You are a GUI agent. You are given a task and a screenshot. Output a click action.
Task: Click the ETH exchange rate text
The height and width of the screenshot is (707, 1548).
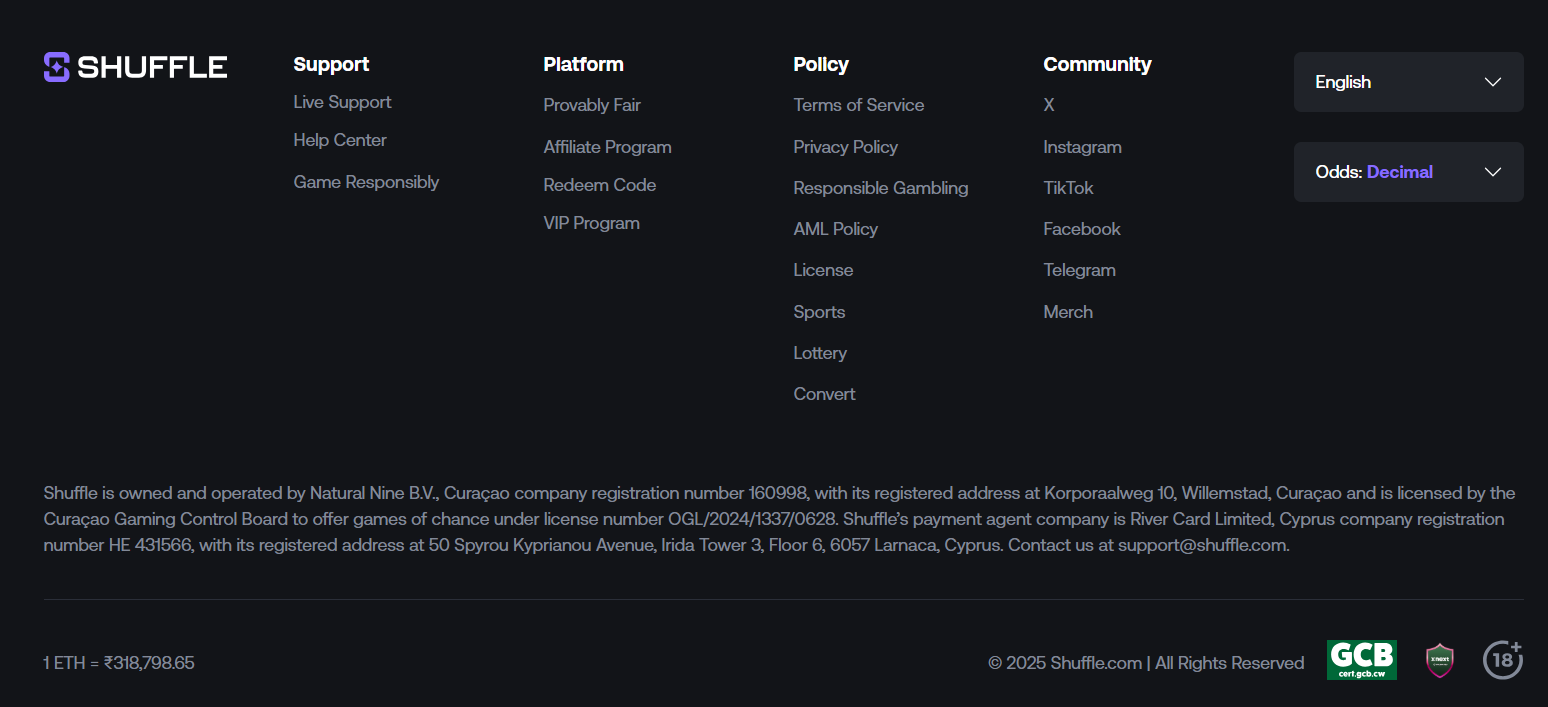(119, 662)
